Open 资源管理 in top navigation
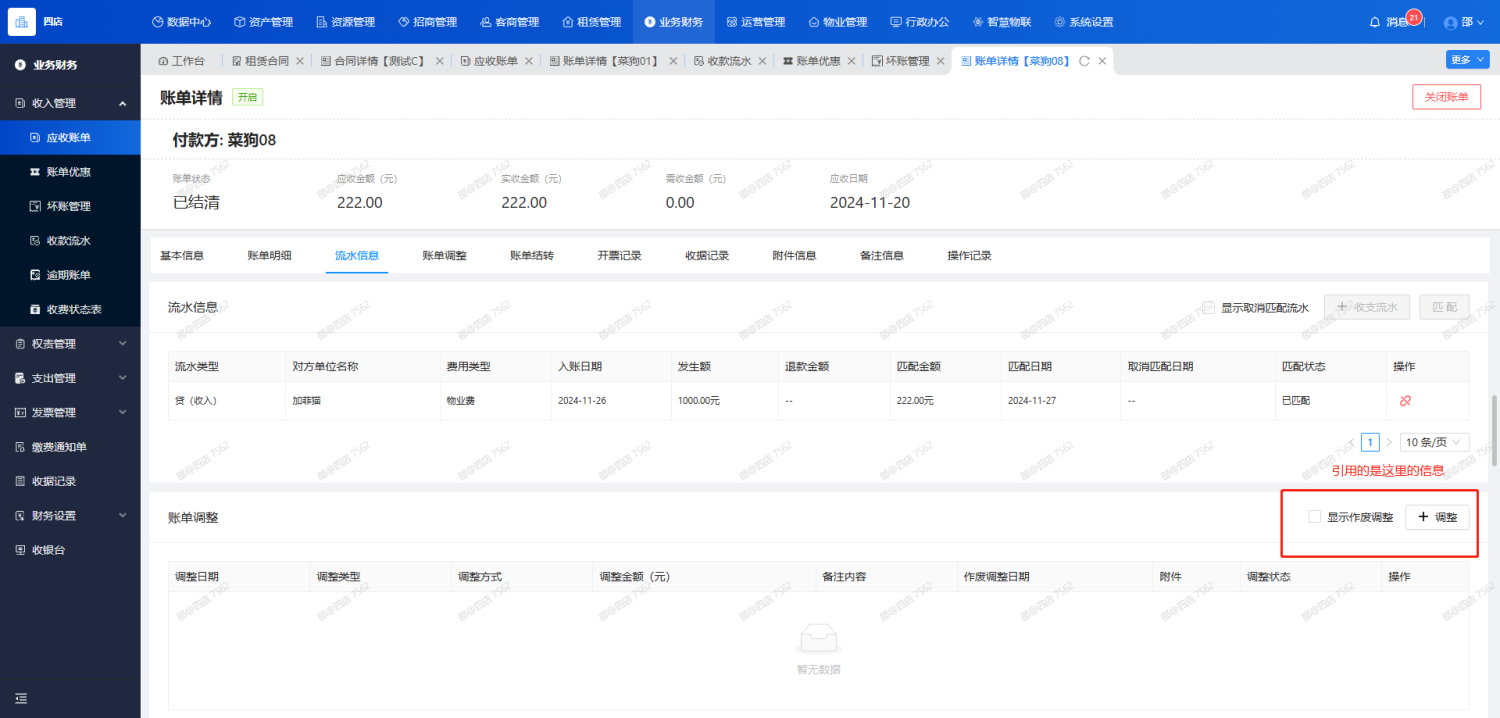Screen dimensions: 1500x718 pyautogui.click(x=345, y=22)
